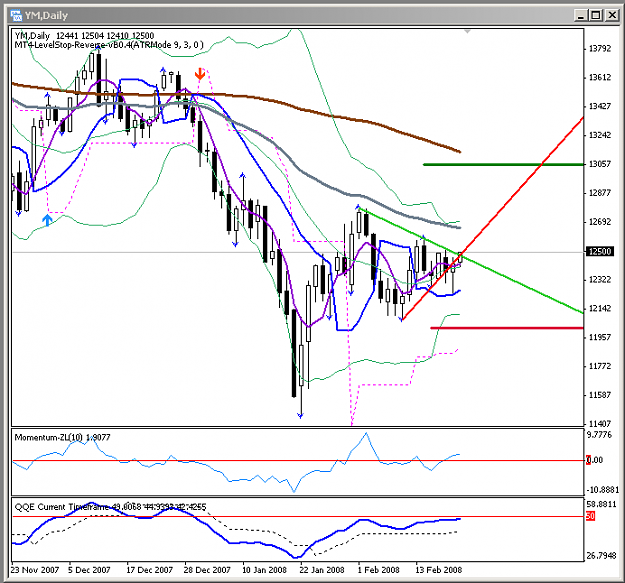Close the YM,Daily chart window
The image size is (625, 583).
(612, 16)
